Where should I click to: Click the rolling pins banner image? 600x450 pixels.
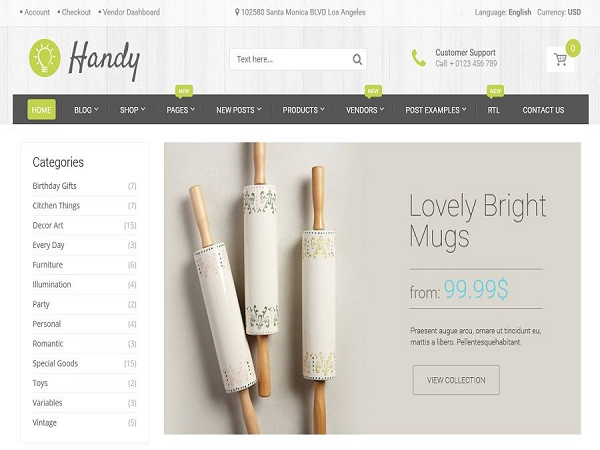(x=268, y=288)
